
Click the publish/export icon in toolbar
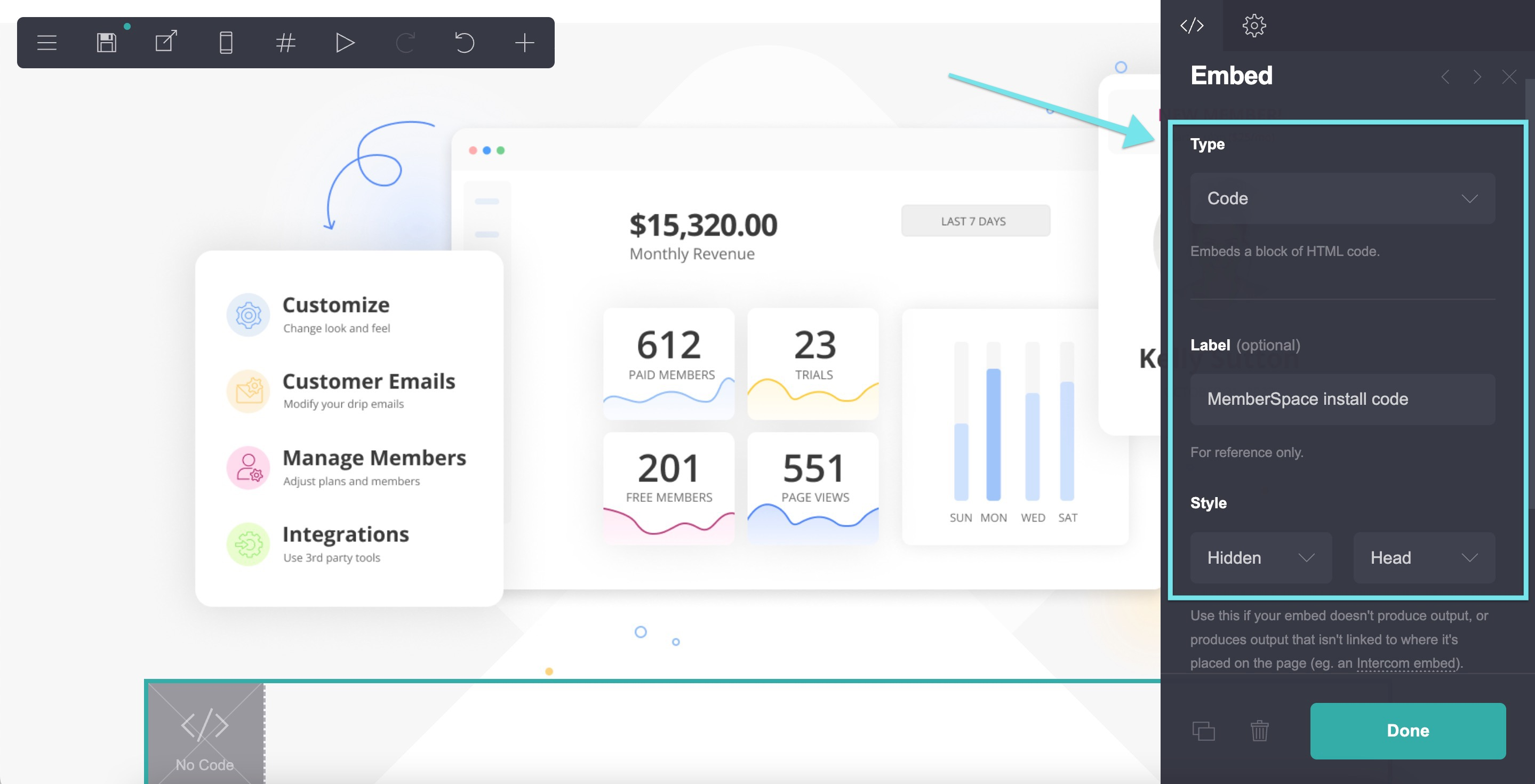(166, 43)
